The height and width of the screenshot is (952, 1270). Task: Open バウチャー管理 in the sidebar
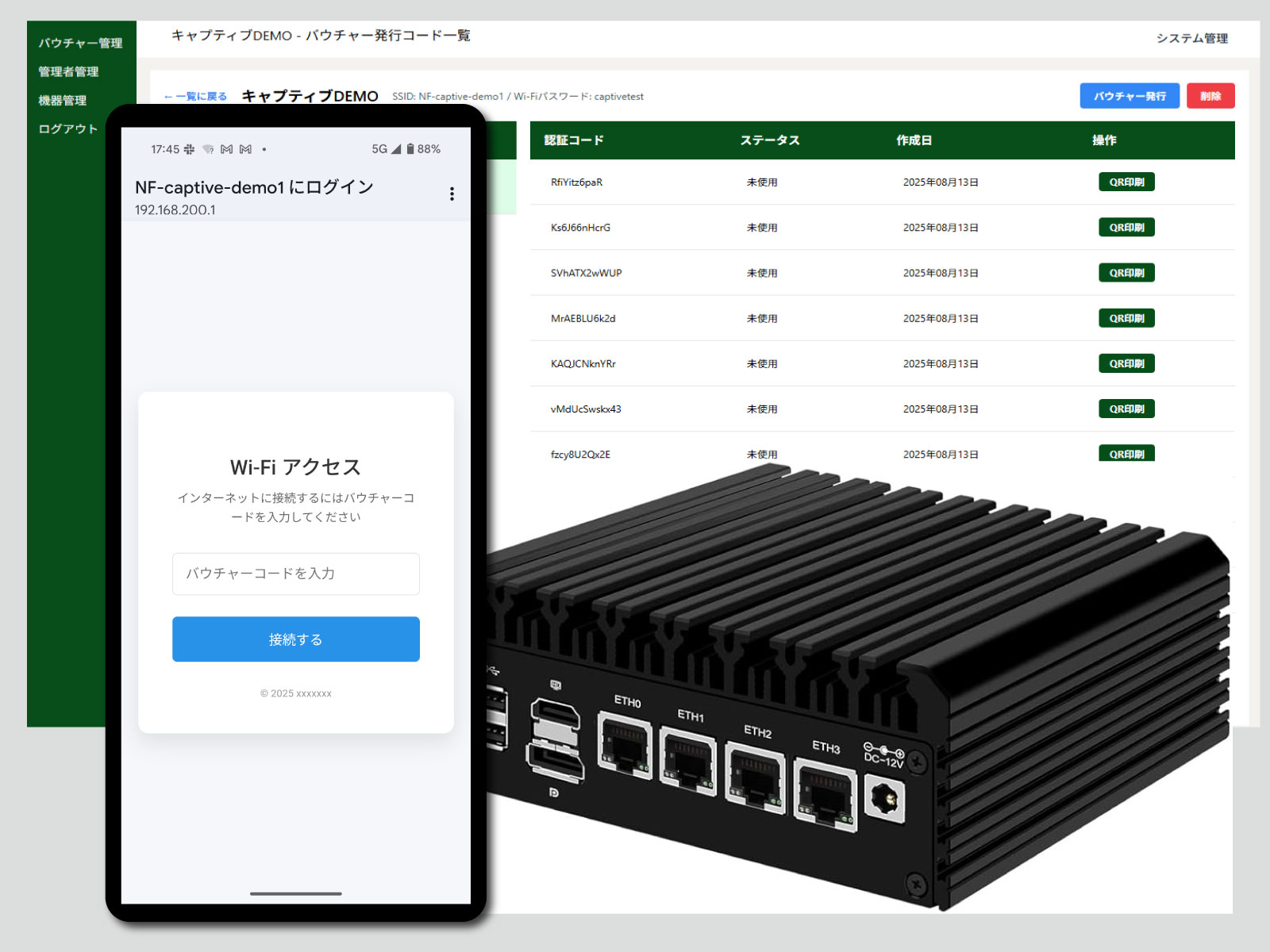tap(80, 43)
